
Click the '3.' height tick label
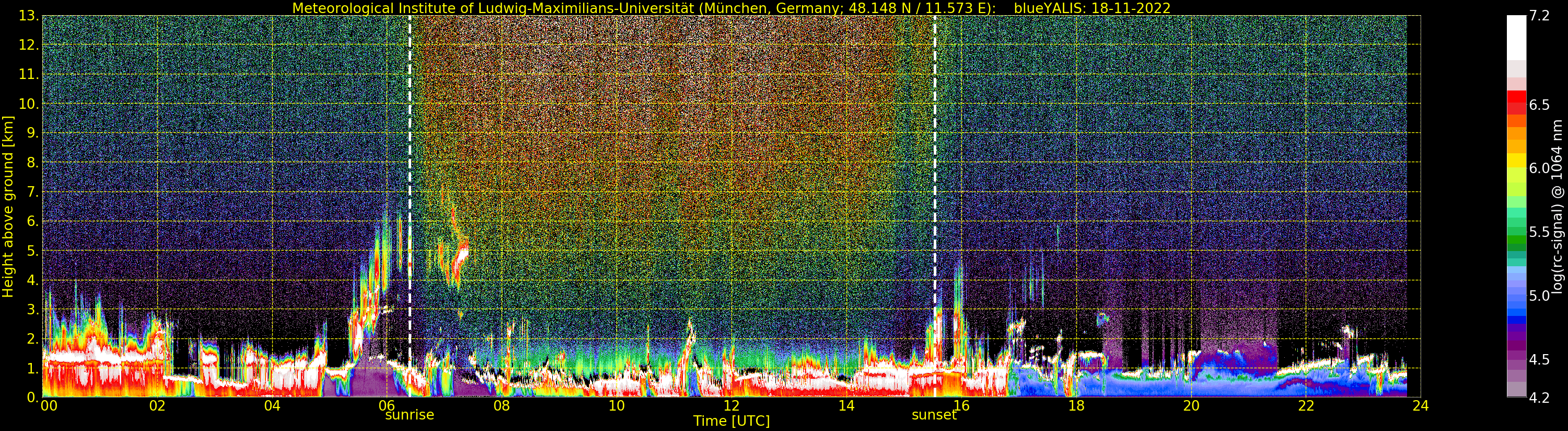tap(33, 309)
